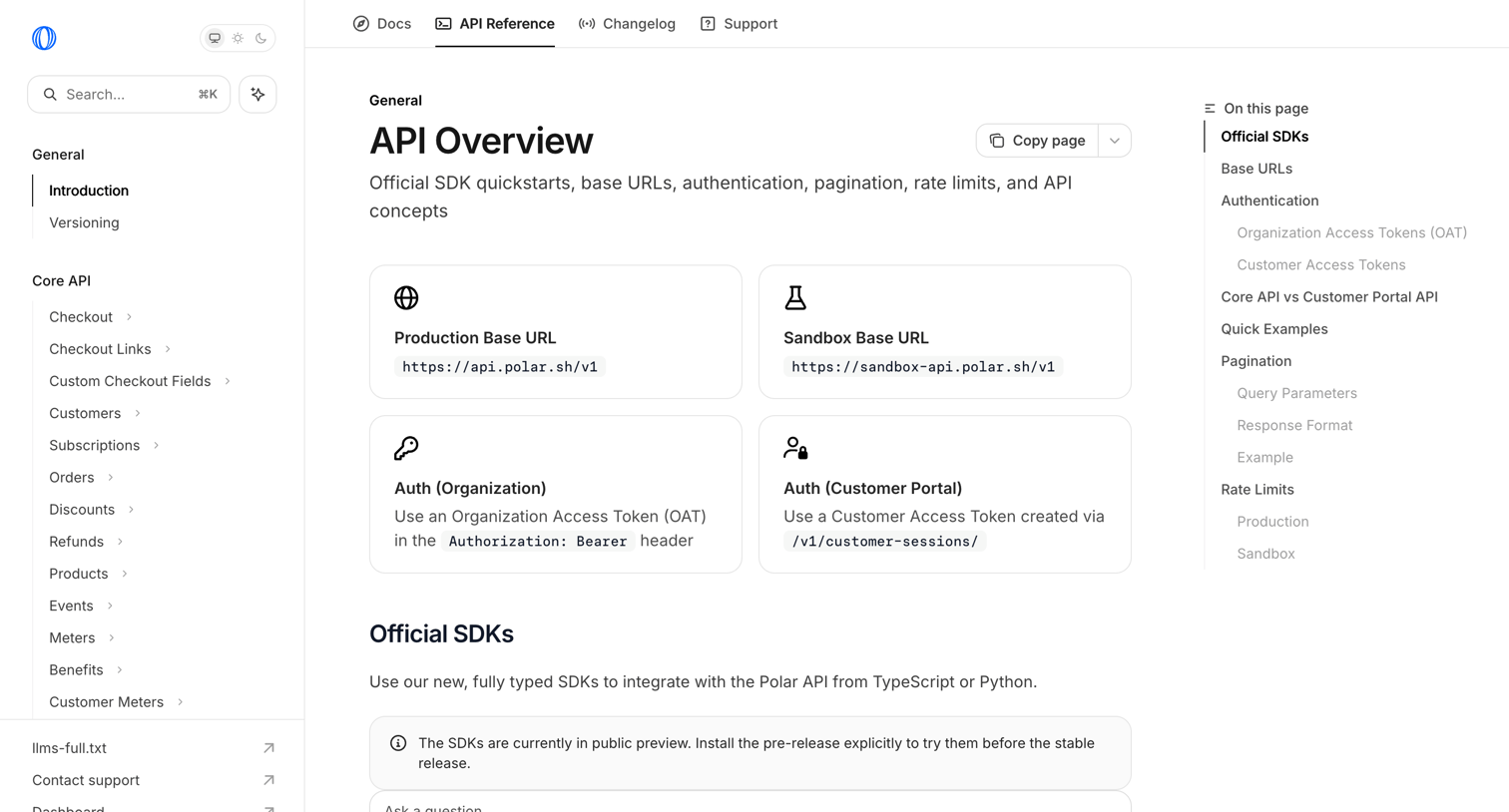Image resolution: width=1509 pixels, height=812 pixels.
Task: Jump to Customer Access Tokens outline link
Action: point(1320,264)
